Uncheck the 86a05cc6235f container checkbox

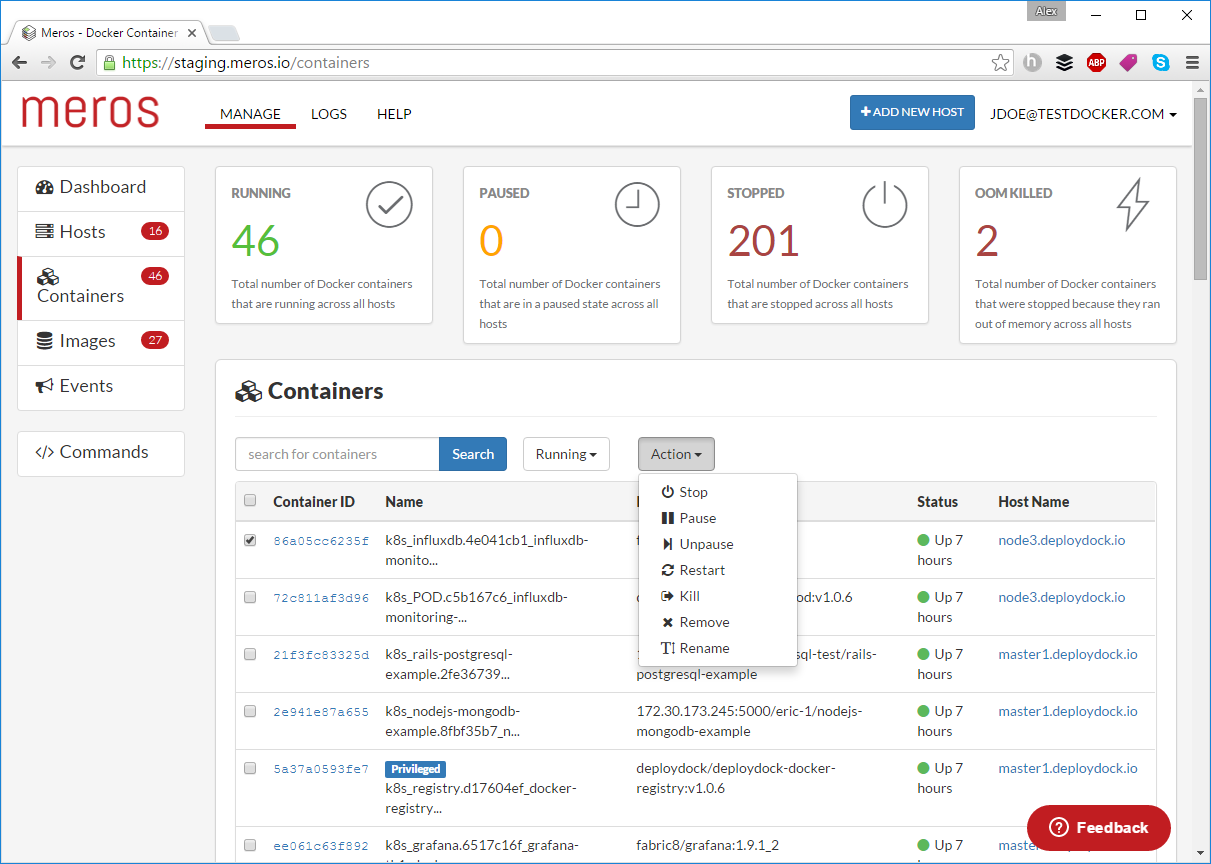point(250,540)
